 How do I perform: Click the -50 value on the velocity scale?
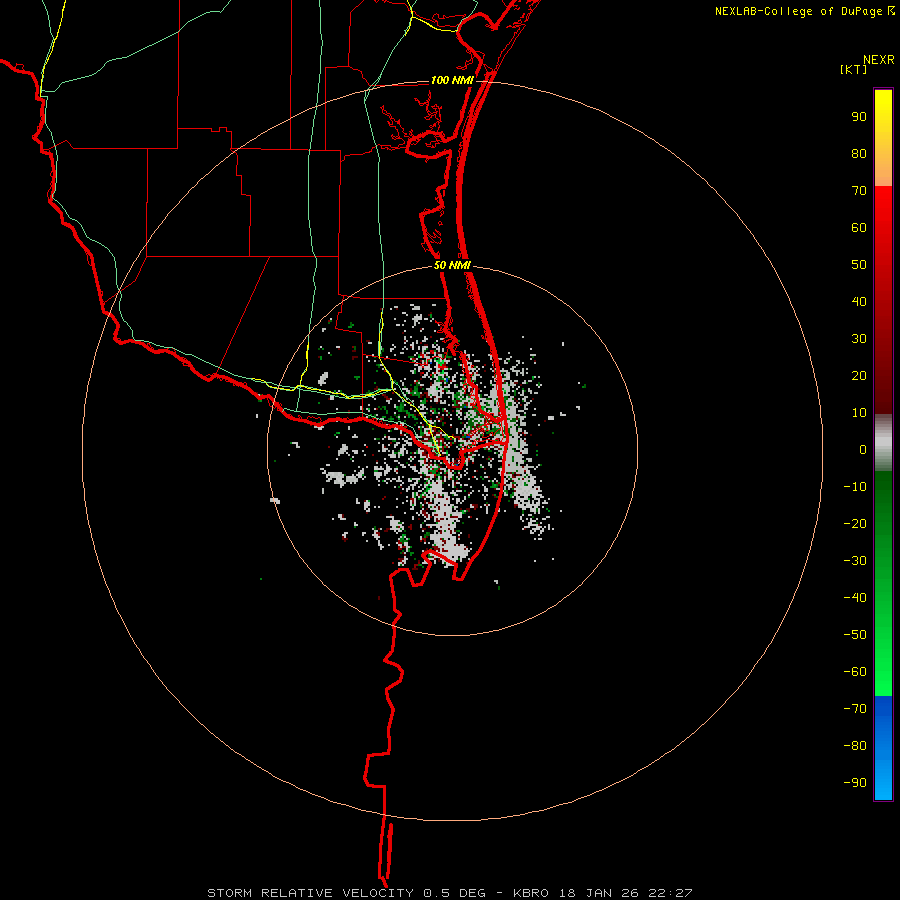click(855, 635)
